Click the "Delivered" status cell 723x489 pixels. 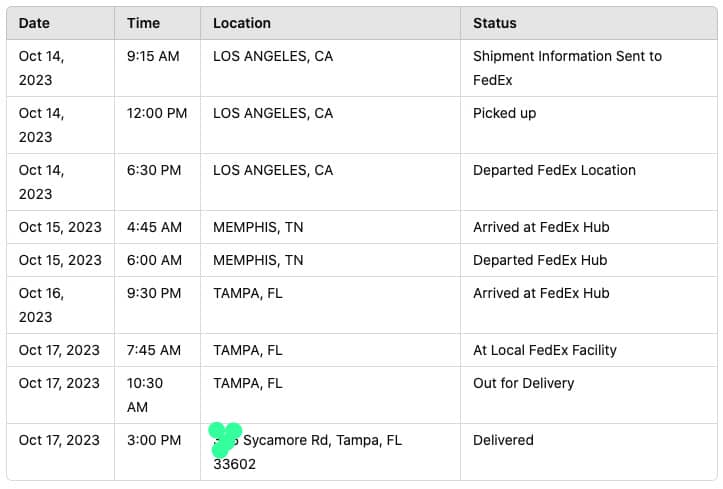[503, 440]
